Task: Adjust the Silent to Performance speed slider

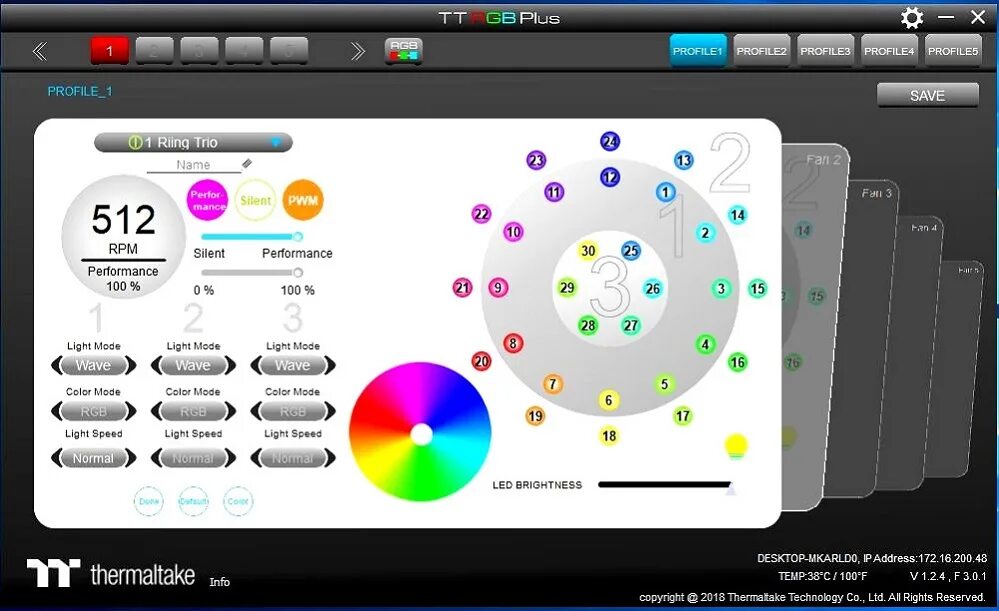Action: pyautogui.click(x=252, y=236)
